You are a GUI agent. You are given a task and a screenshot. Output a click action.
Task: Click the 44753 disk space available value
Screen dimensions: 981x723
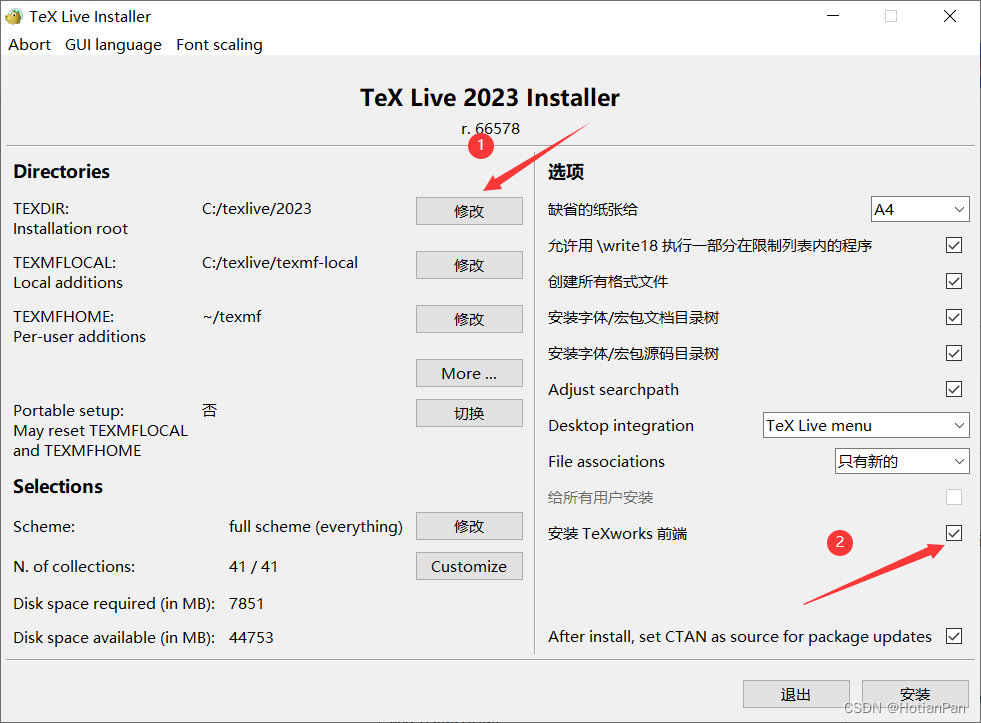point(251,637)
